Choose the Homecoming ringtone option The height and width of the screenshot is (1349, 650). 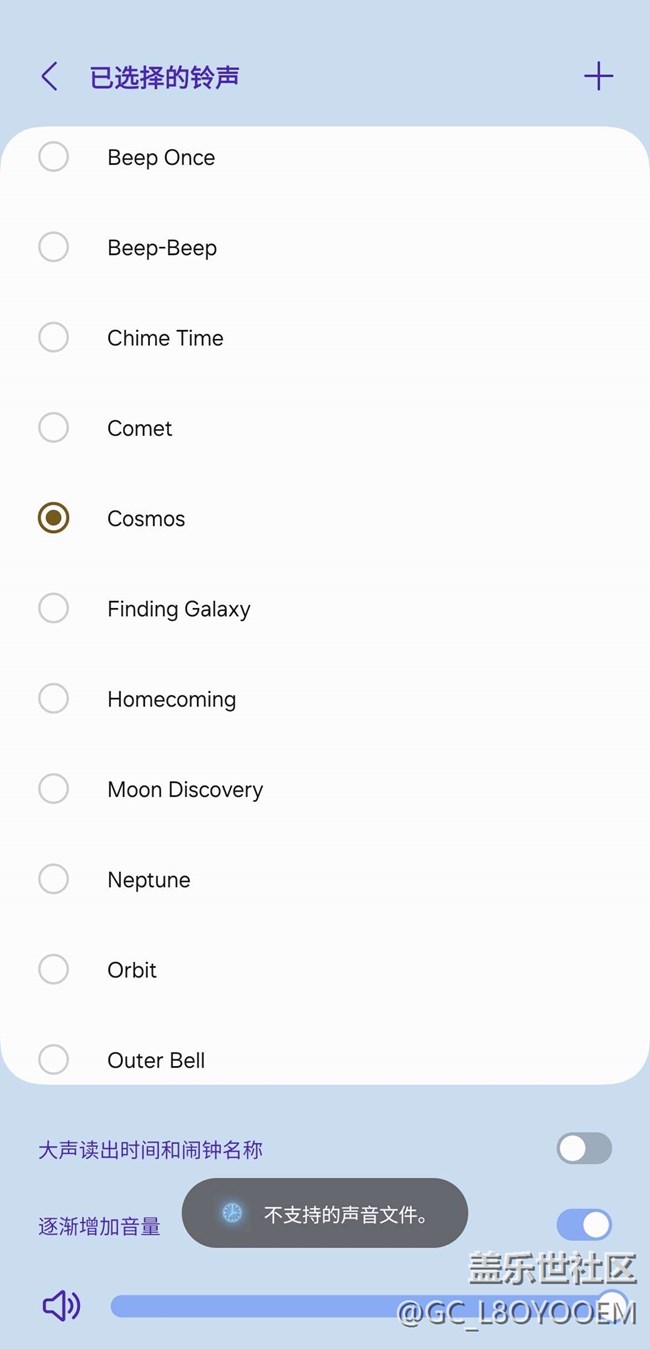coord(53,698)
